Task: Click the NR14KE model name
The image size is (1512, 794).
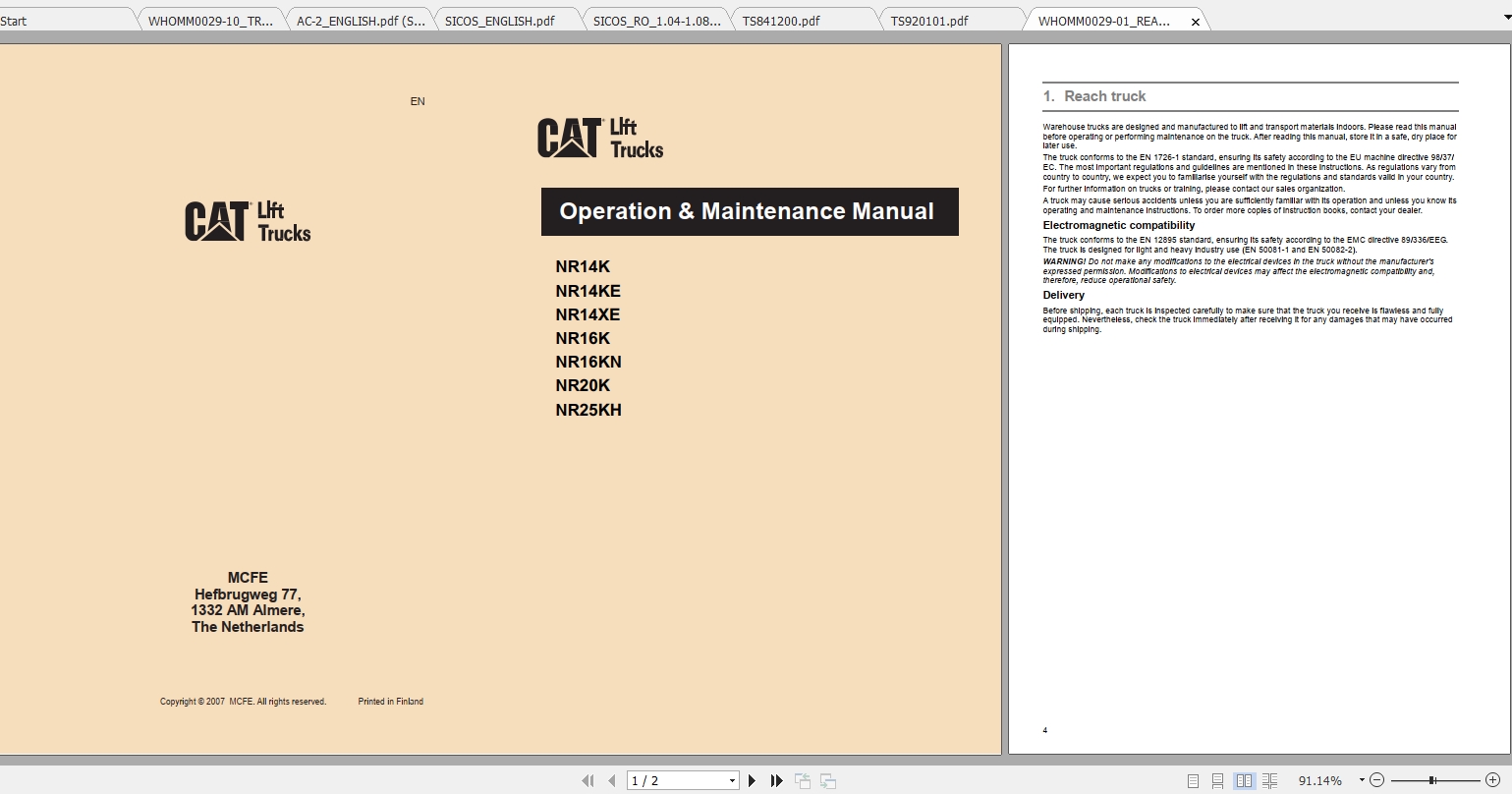Action: click(x=588, y=291)
